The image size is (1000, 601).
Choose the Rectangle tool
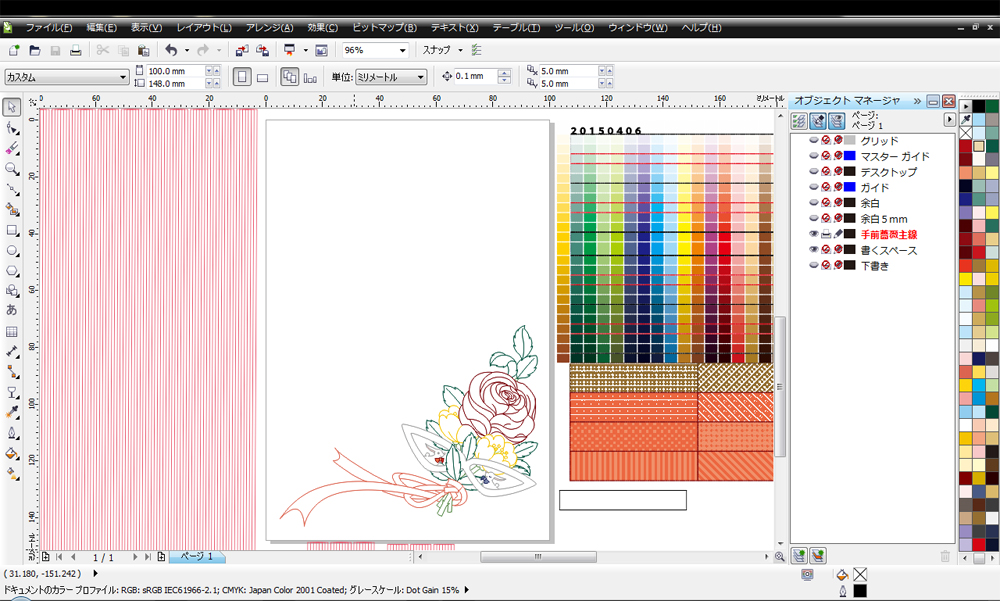pos(12,229)
